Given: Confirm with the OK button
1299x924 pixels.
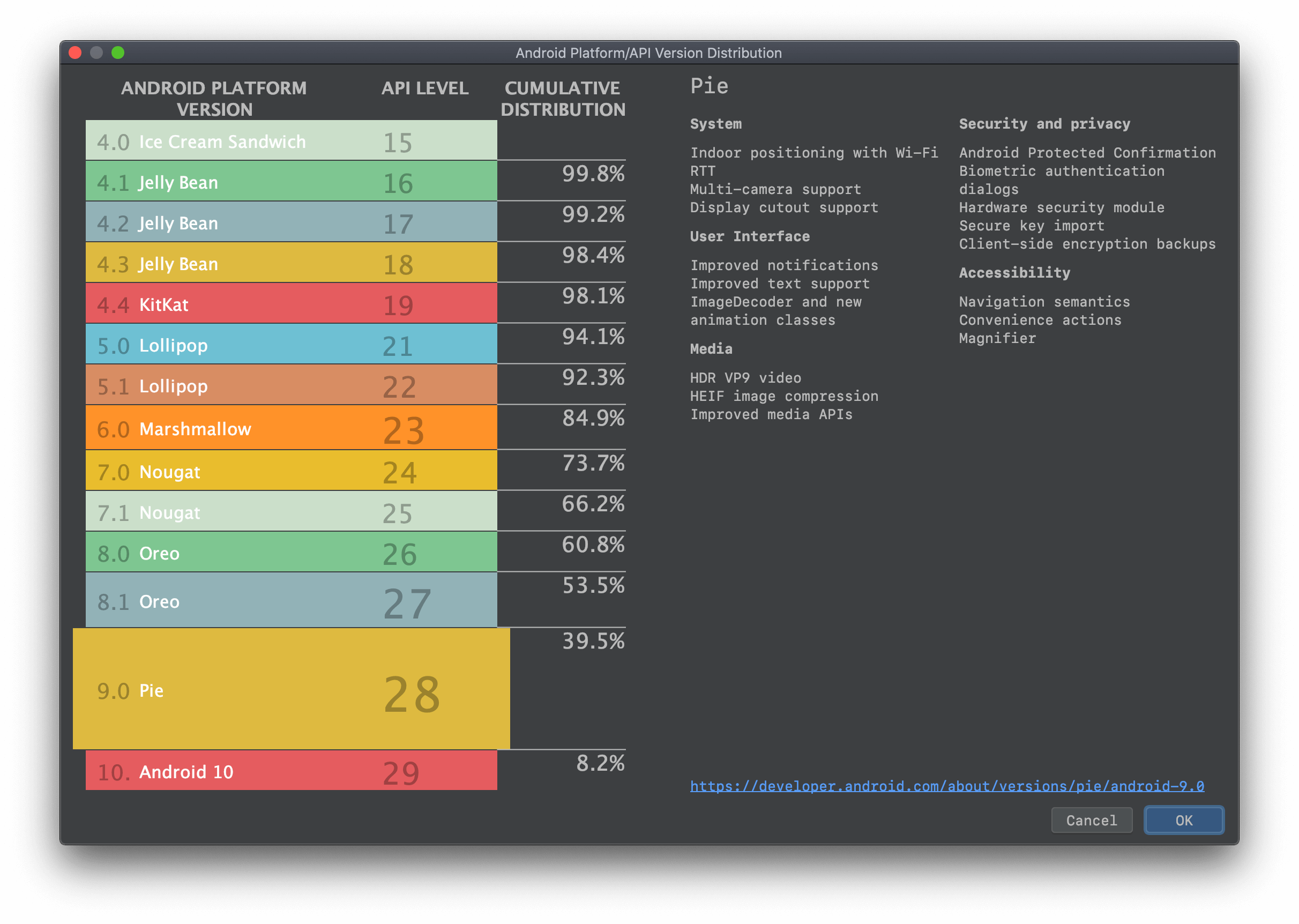Looking at the screenshot, I should tap(1184, 820).
